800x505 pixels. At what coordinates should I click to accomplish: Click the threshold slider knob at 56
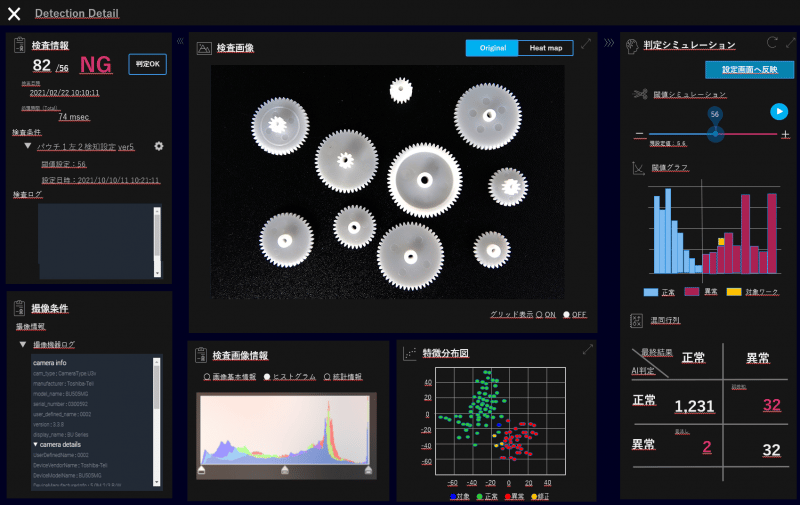715,134
